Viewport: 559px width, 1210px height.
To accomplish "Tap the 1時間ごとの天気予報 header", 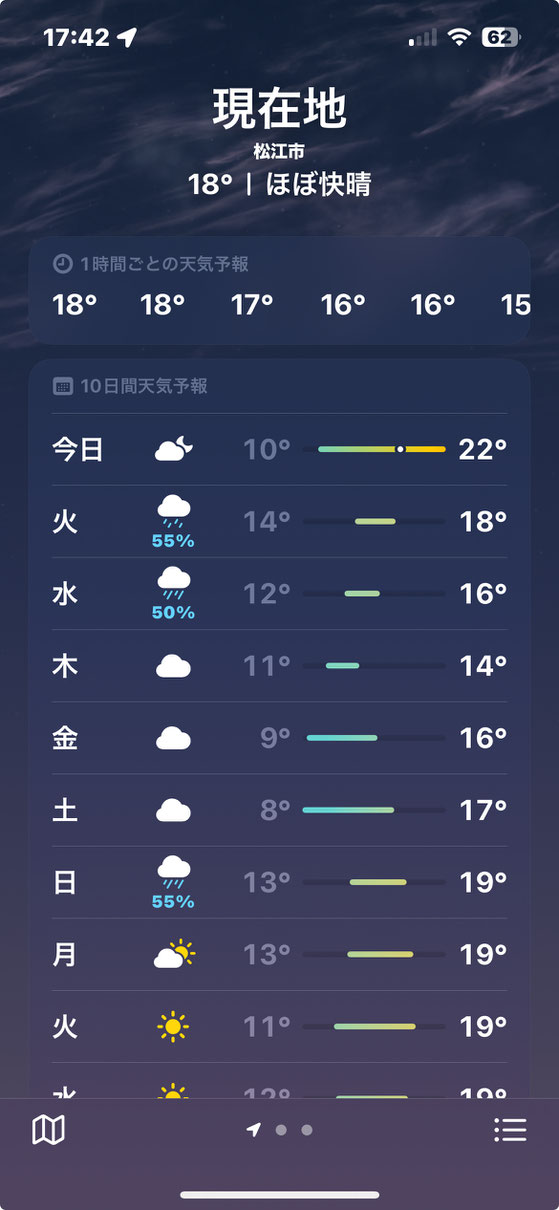I will [151, 264].
